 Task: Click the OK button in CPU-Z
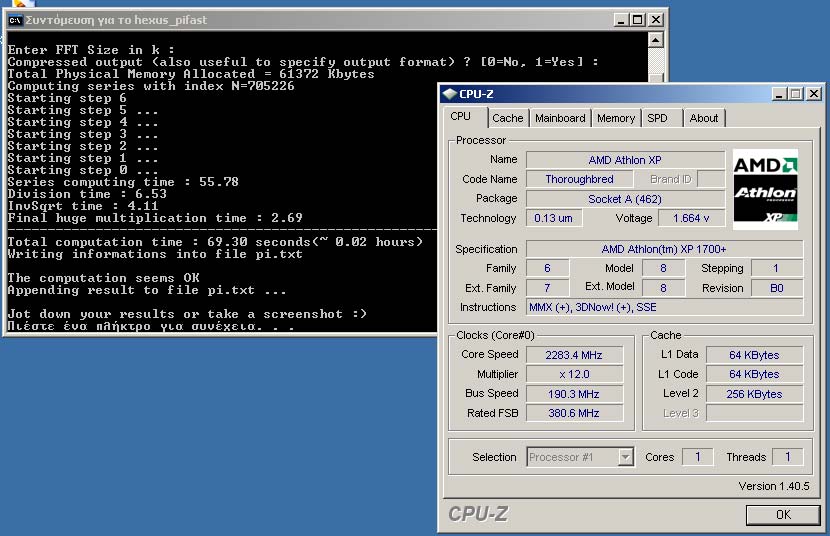[783, 515]
